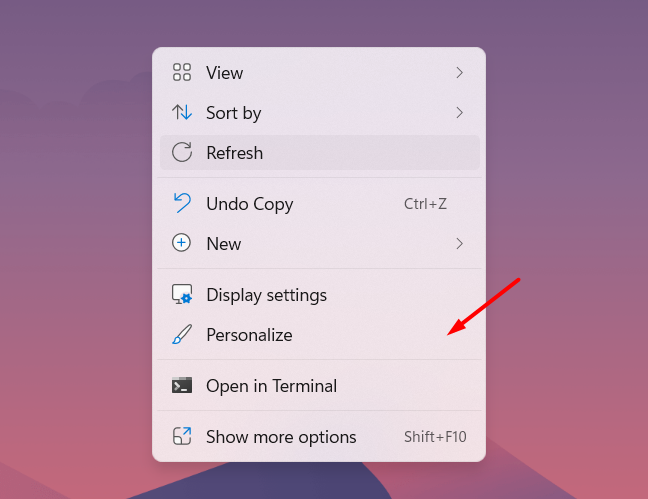Choose Undo Copy menu entry
This screenshot has width=648, height=499.
pos(319,203)
